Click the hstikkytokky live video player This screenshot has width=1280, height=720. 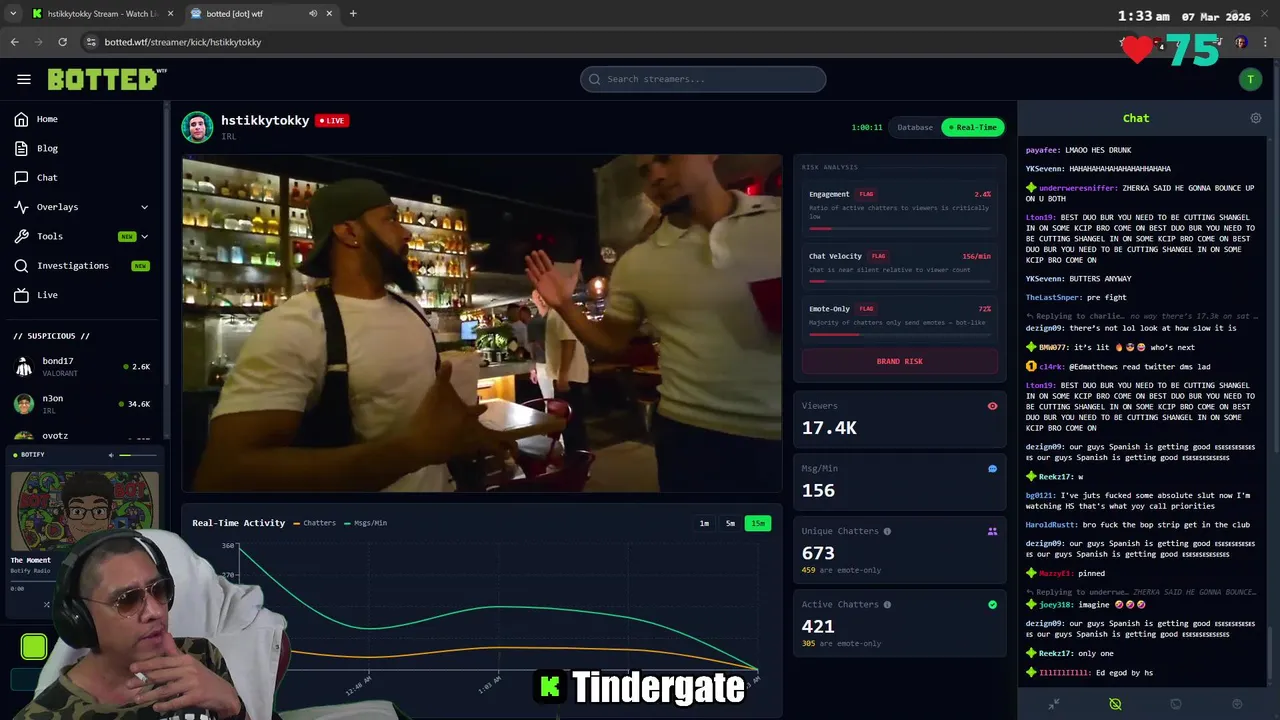tap(482, 323)
